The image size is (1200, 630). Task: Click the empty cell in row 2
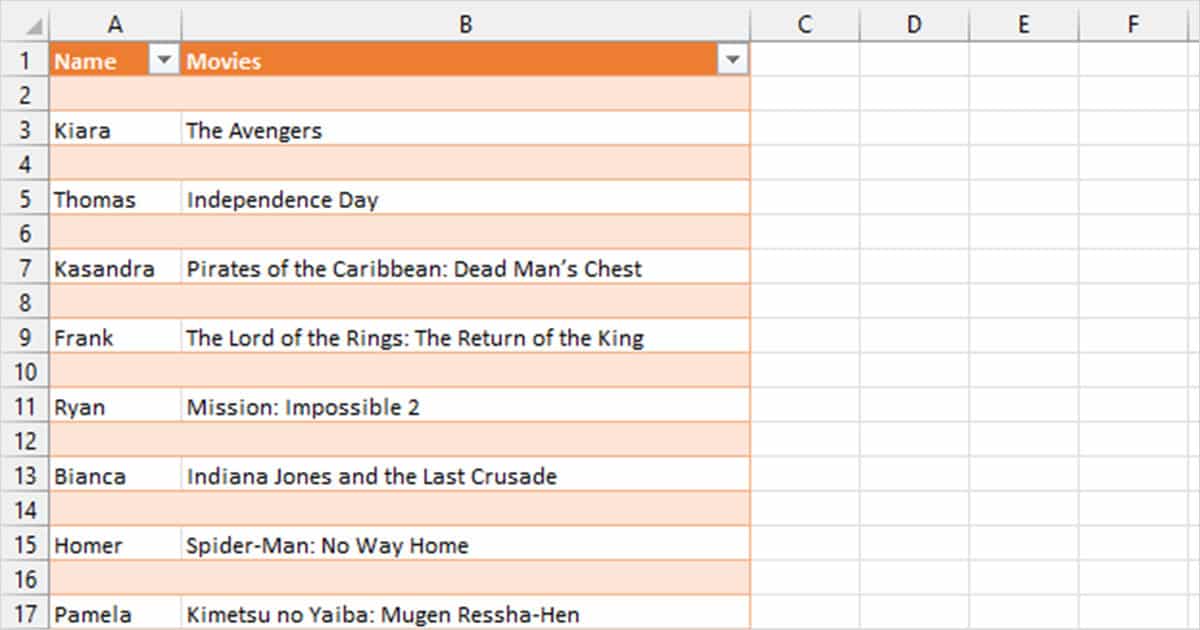coord(114,94)
